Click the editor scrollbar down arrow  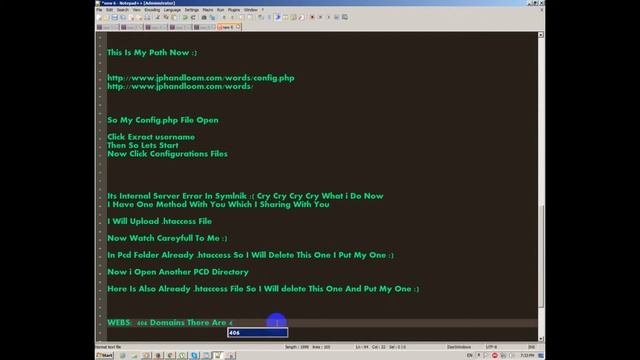click(x=540, y=338)
